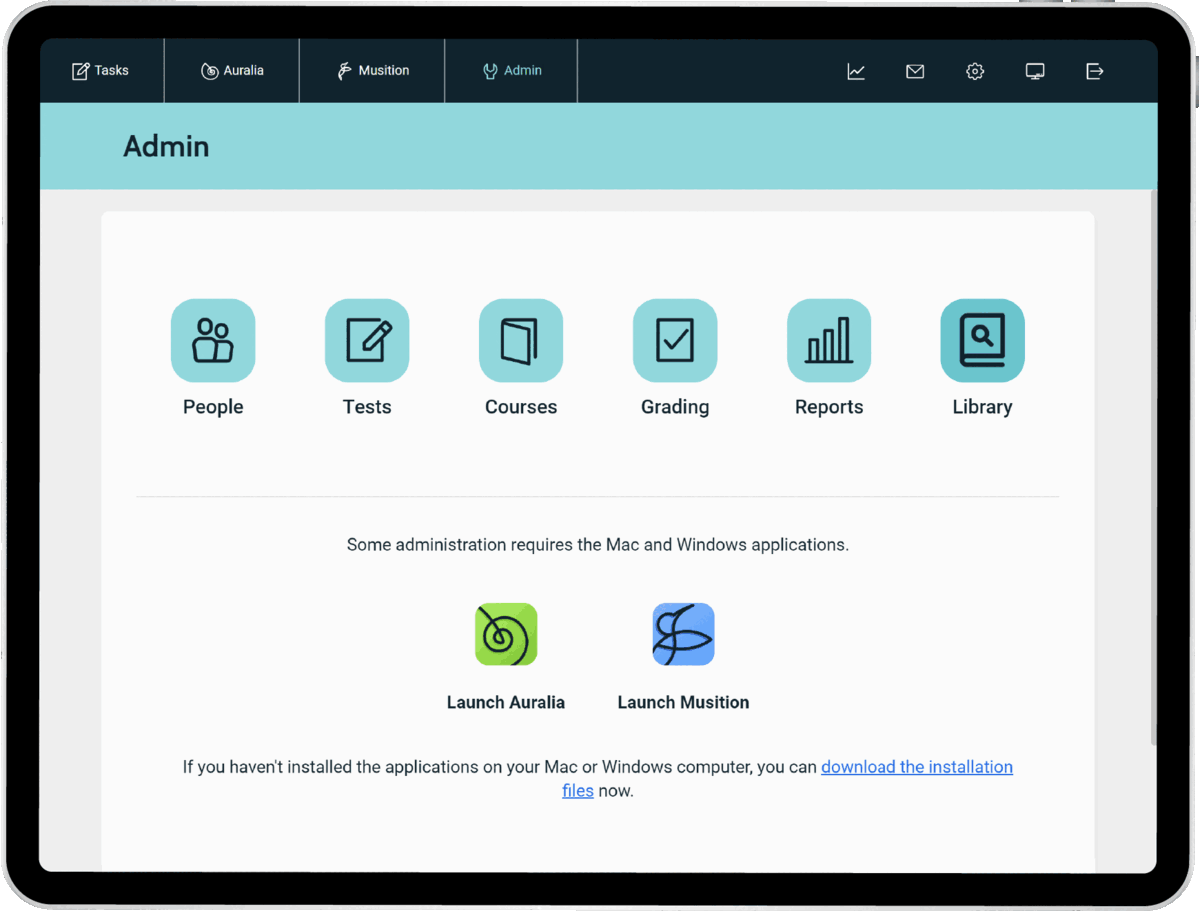The image size is (1200, 911).
Task: Log out using the exit icon
Action: tap(1095, 71)
